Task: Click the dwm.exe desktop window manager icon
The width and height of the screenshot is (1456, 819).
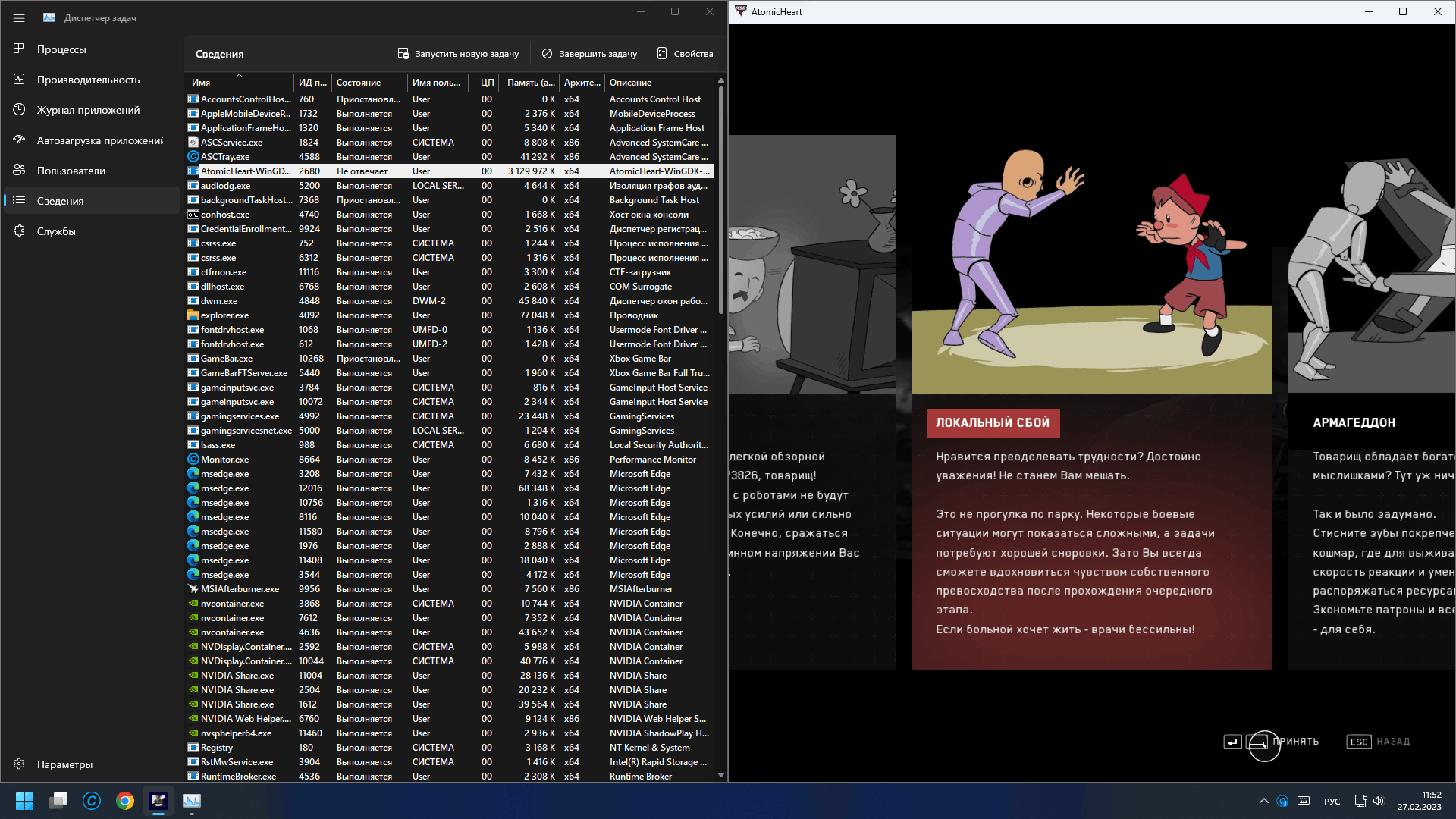Action: 192,300
